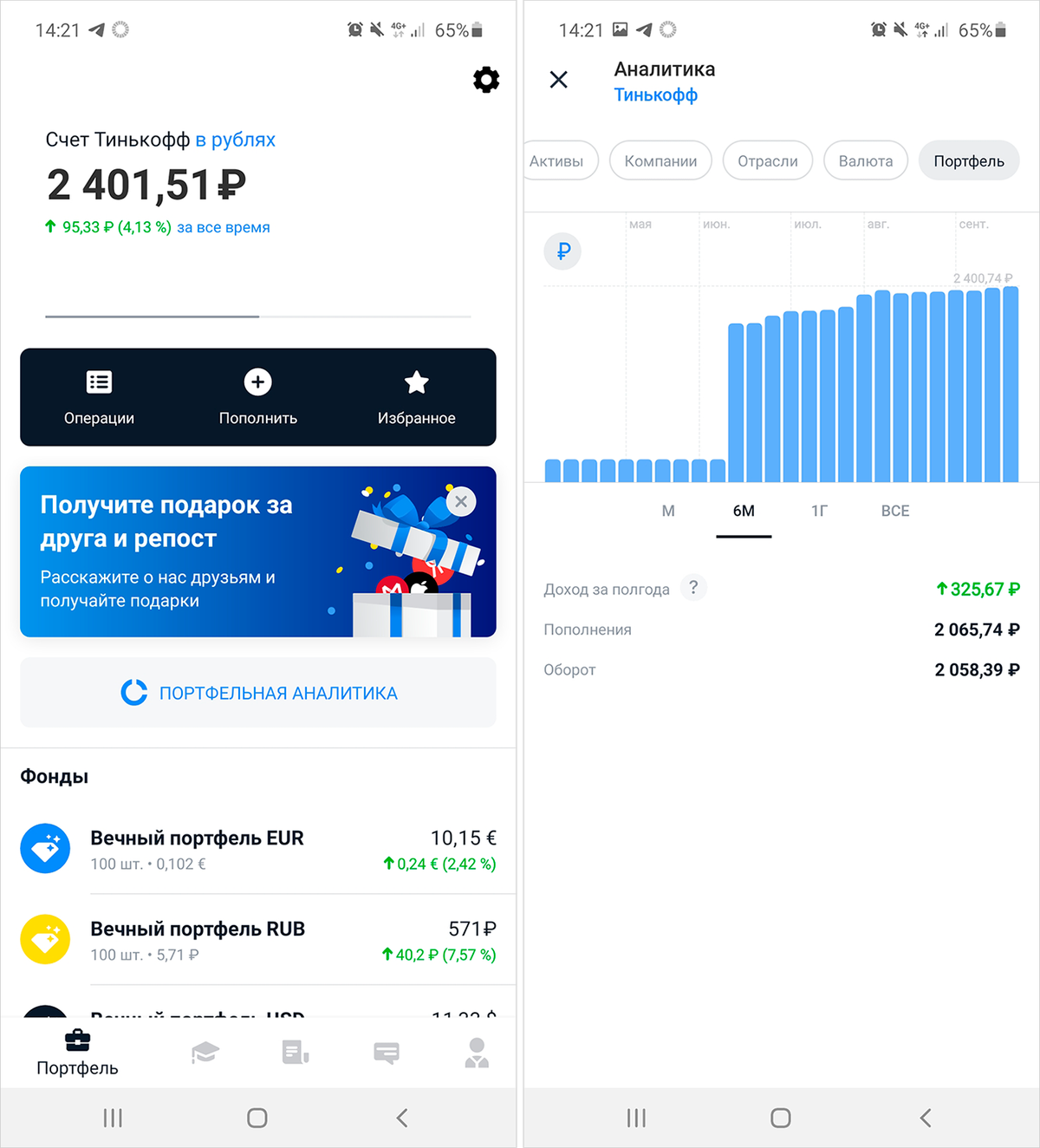Tap the RUB fund value 571 ₽

pos(472,929)
